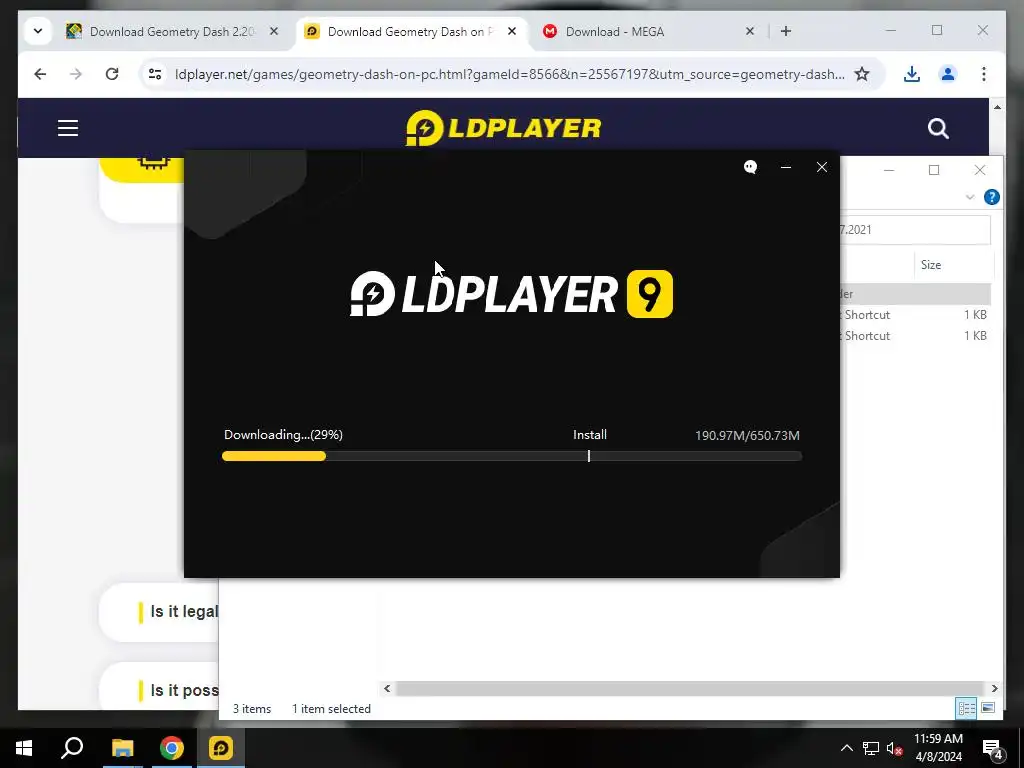Switch File Explorer to details view
Screen dimensions: 1024x768
[x=967, y=708]
